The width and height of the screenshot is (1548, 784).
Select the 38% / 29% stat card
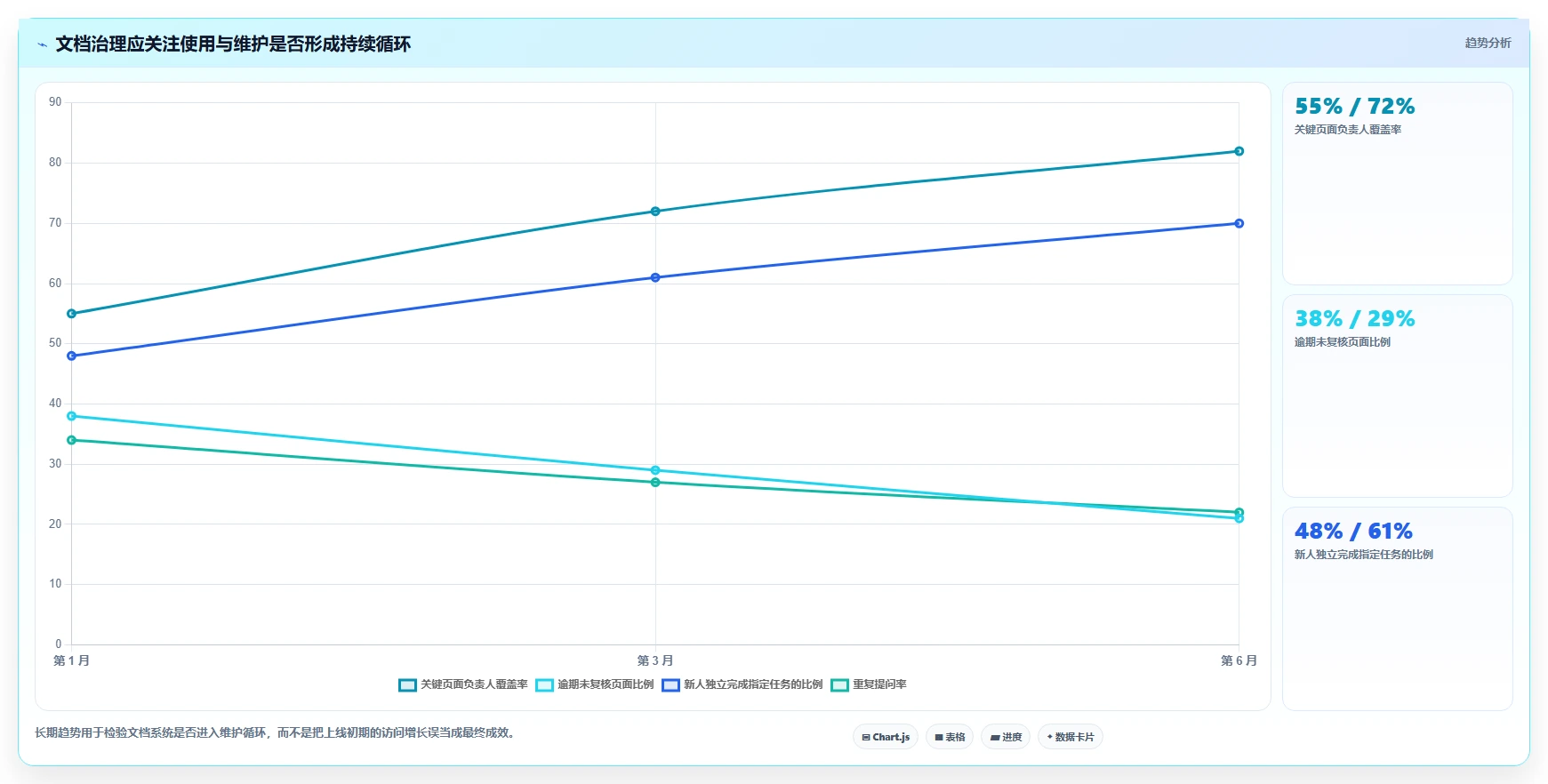coord(1397,396)
